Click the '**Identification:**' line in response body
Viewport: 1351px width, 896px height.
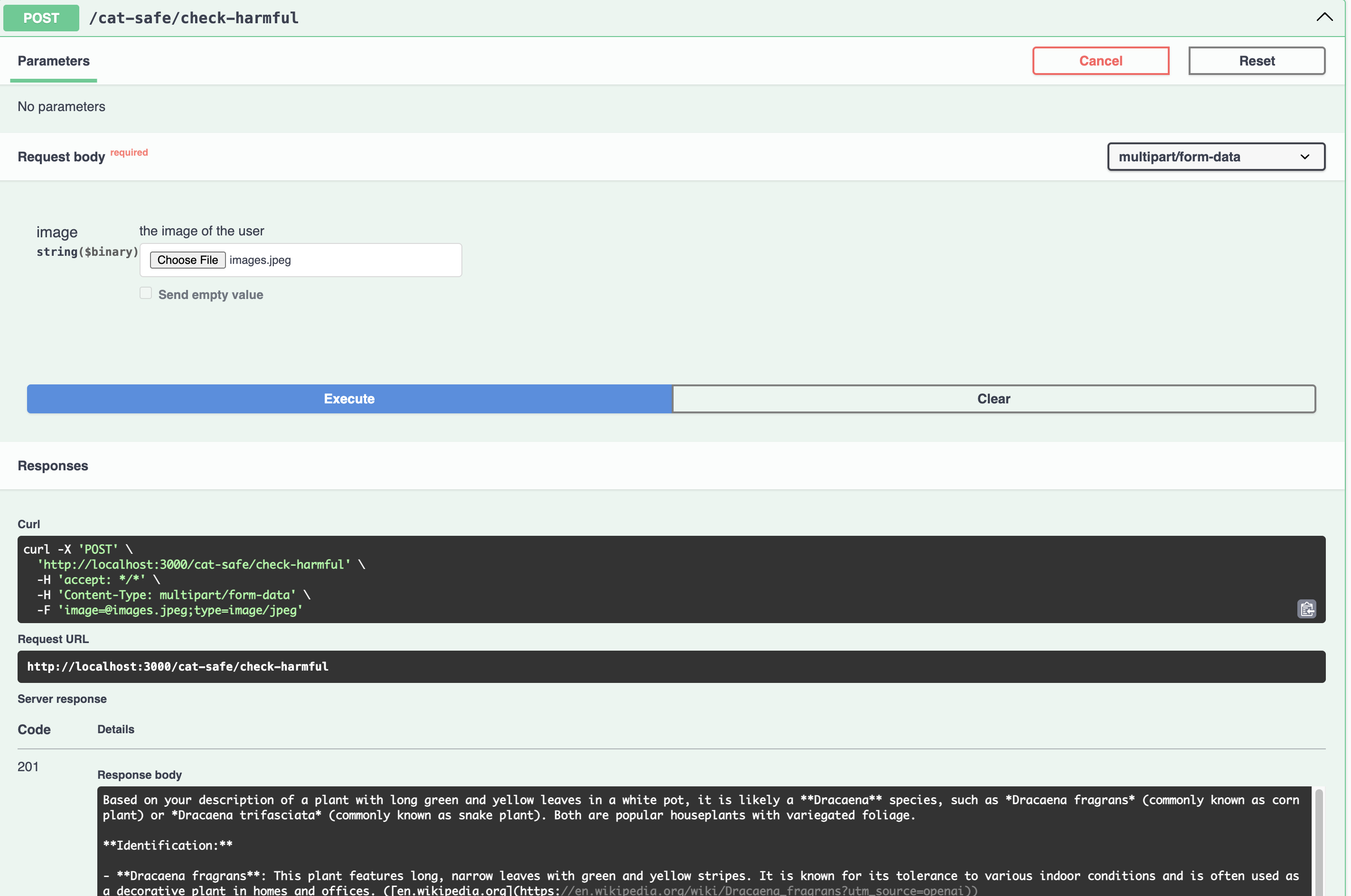coord(168,845)
